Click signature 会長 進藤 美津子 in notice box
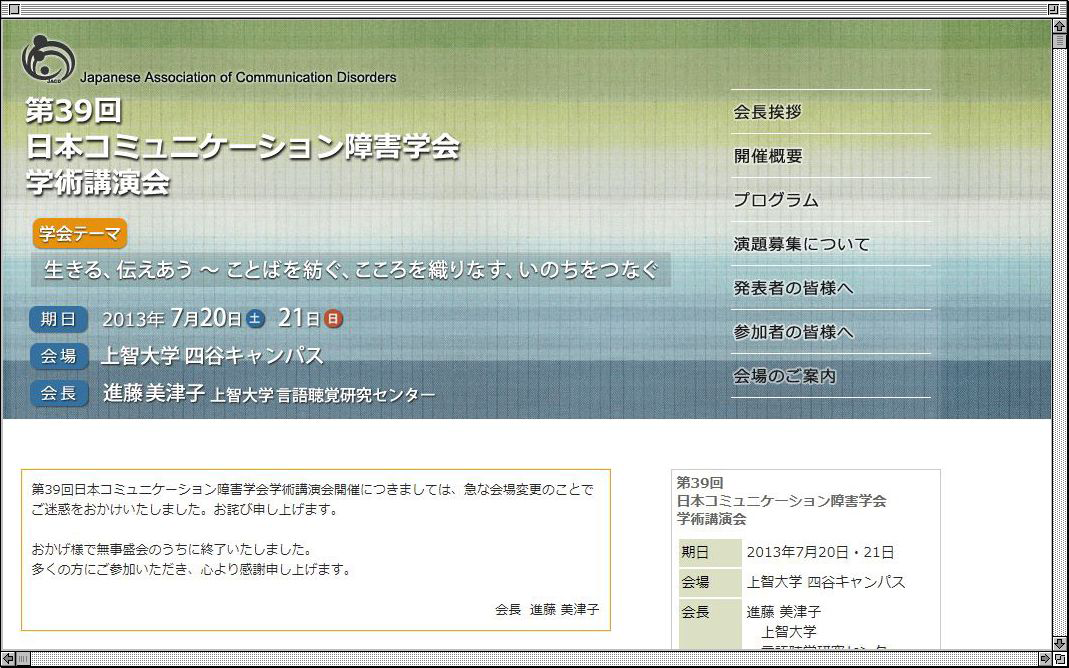The image size is (1069, 668). 547,609
